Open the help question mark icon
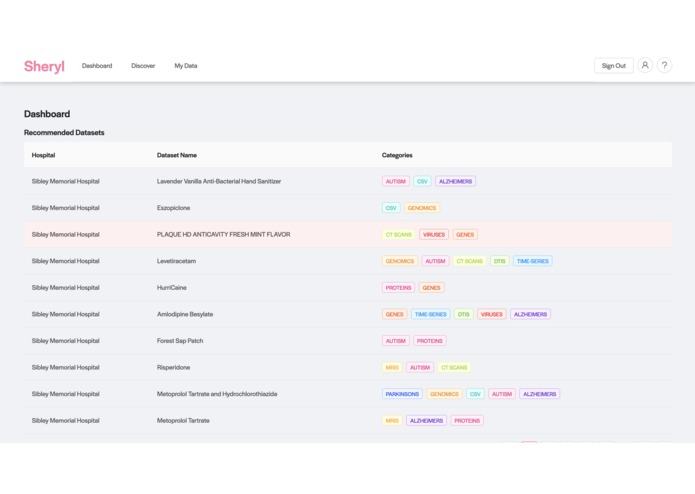 click(x=664, y=66)
